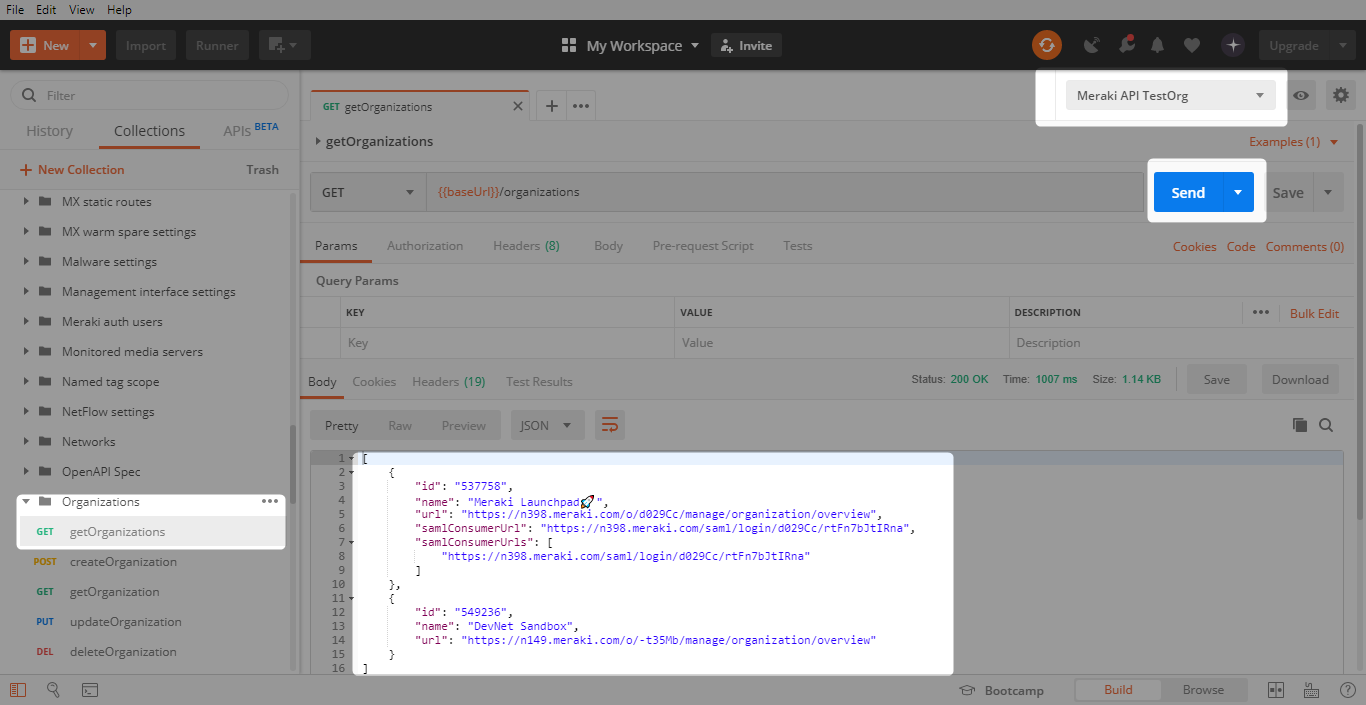Open the Pre-request Script tab

(703, 246)
